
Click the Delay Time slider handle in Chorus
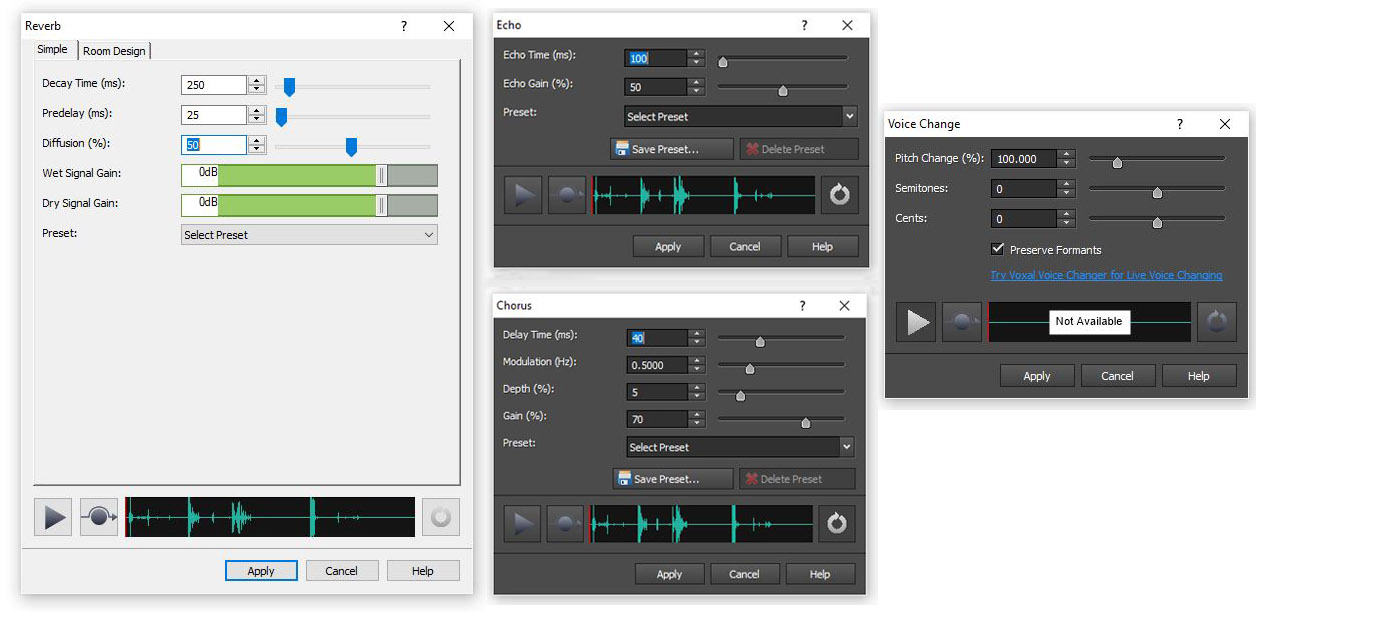pos(760,341)
